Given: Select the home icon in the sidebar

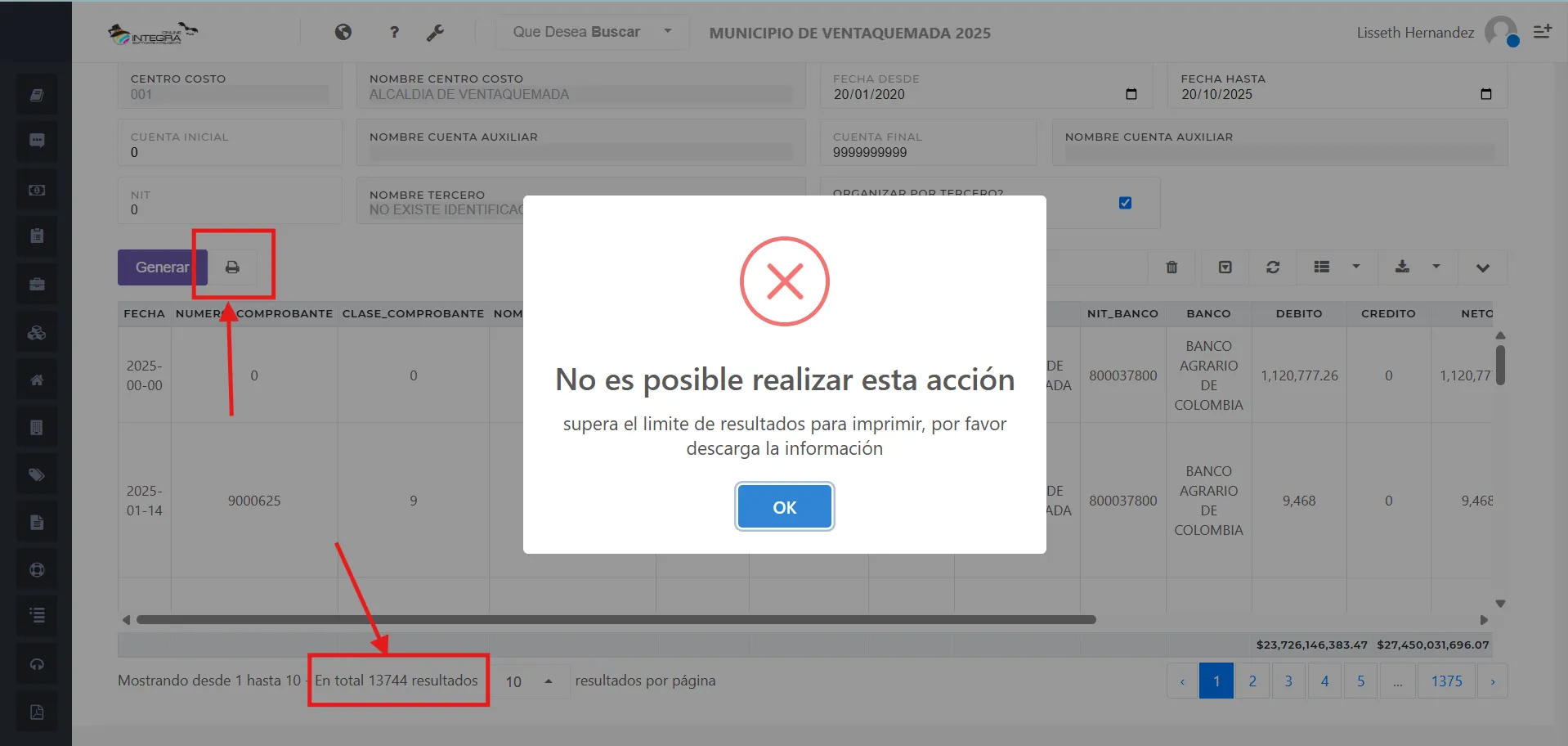Looking at the screenshot, I should [x=36, y=379].
